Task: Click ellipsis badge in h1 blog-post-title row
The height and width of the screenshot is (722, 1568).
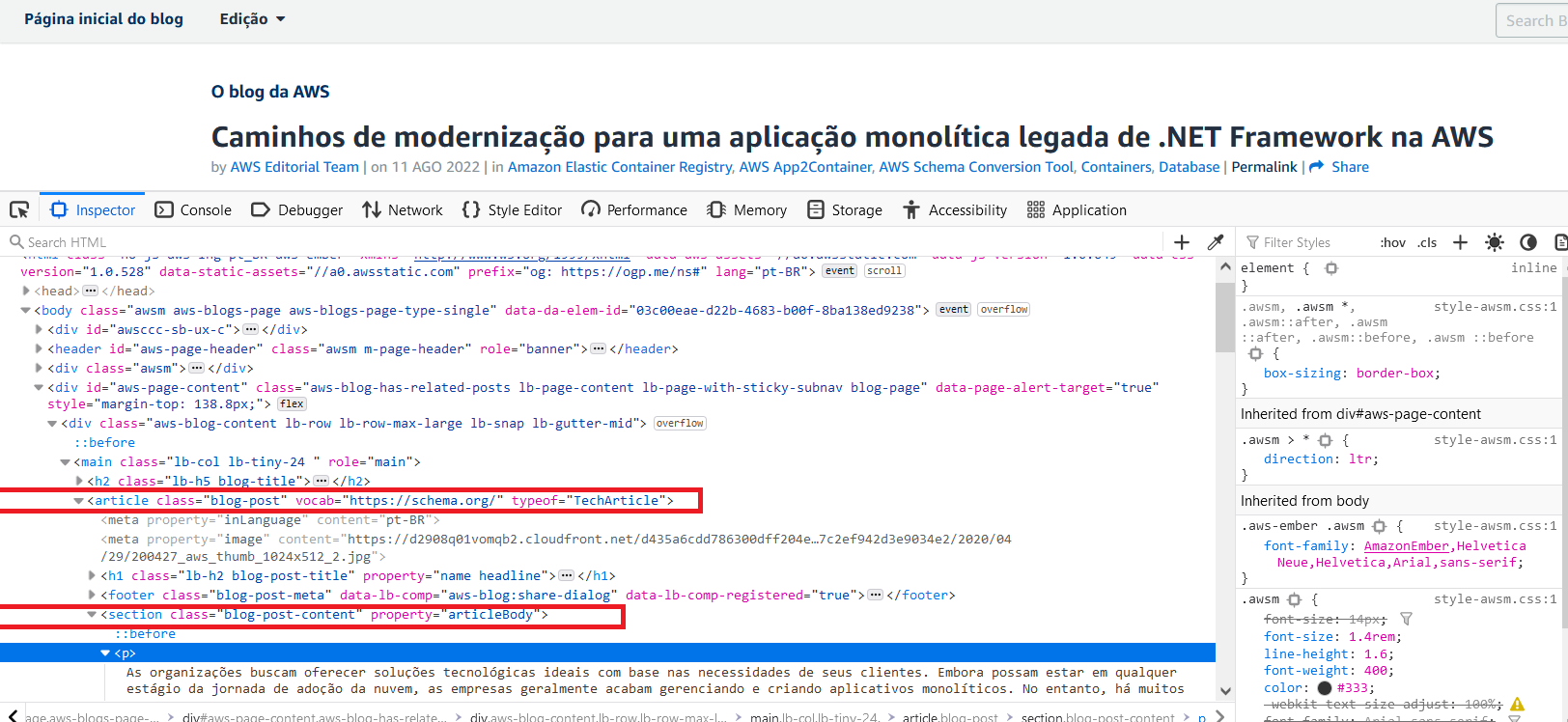Action: click(x=566, y=575)
